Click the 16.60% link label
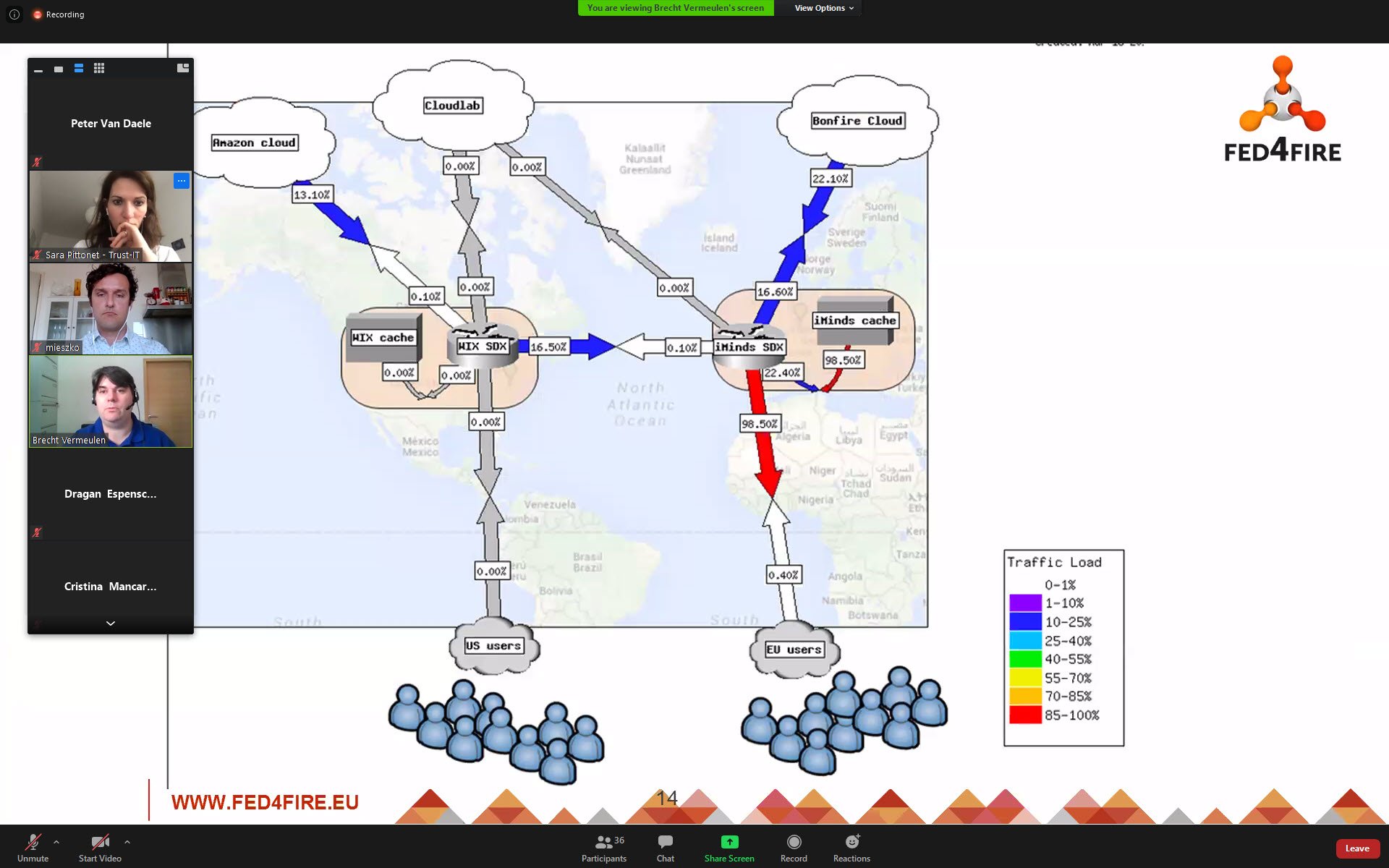 pos(775,292)
